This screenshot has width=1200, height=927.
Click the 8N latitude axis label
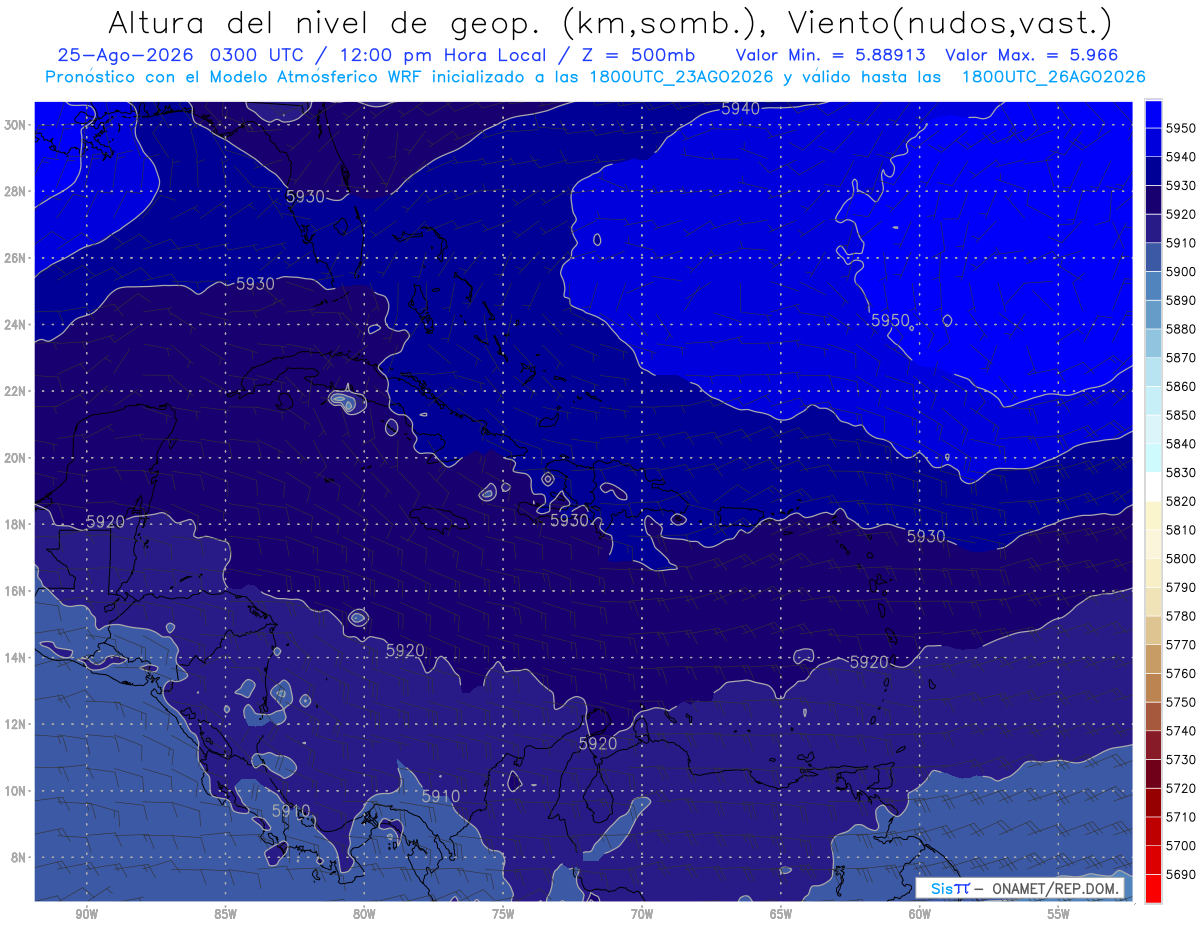tap(20, 857)
